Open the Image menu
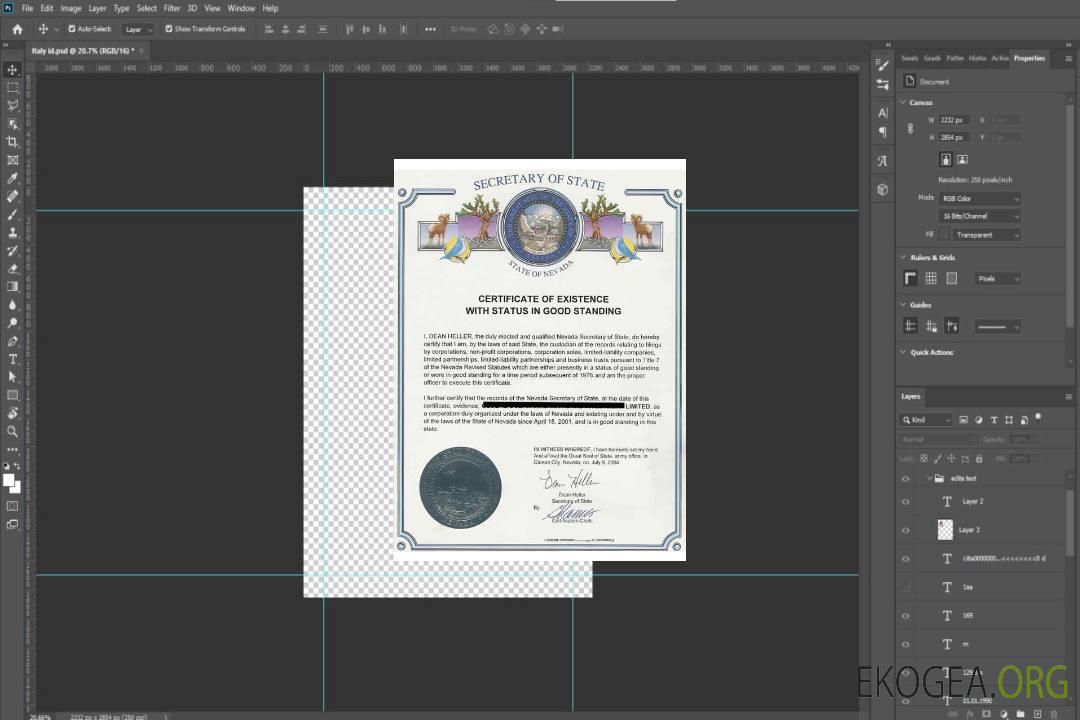1080x720 pixels. pyautogui.click(x=70, y=8)
